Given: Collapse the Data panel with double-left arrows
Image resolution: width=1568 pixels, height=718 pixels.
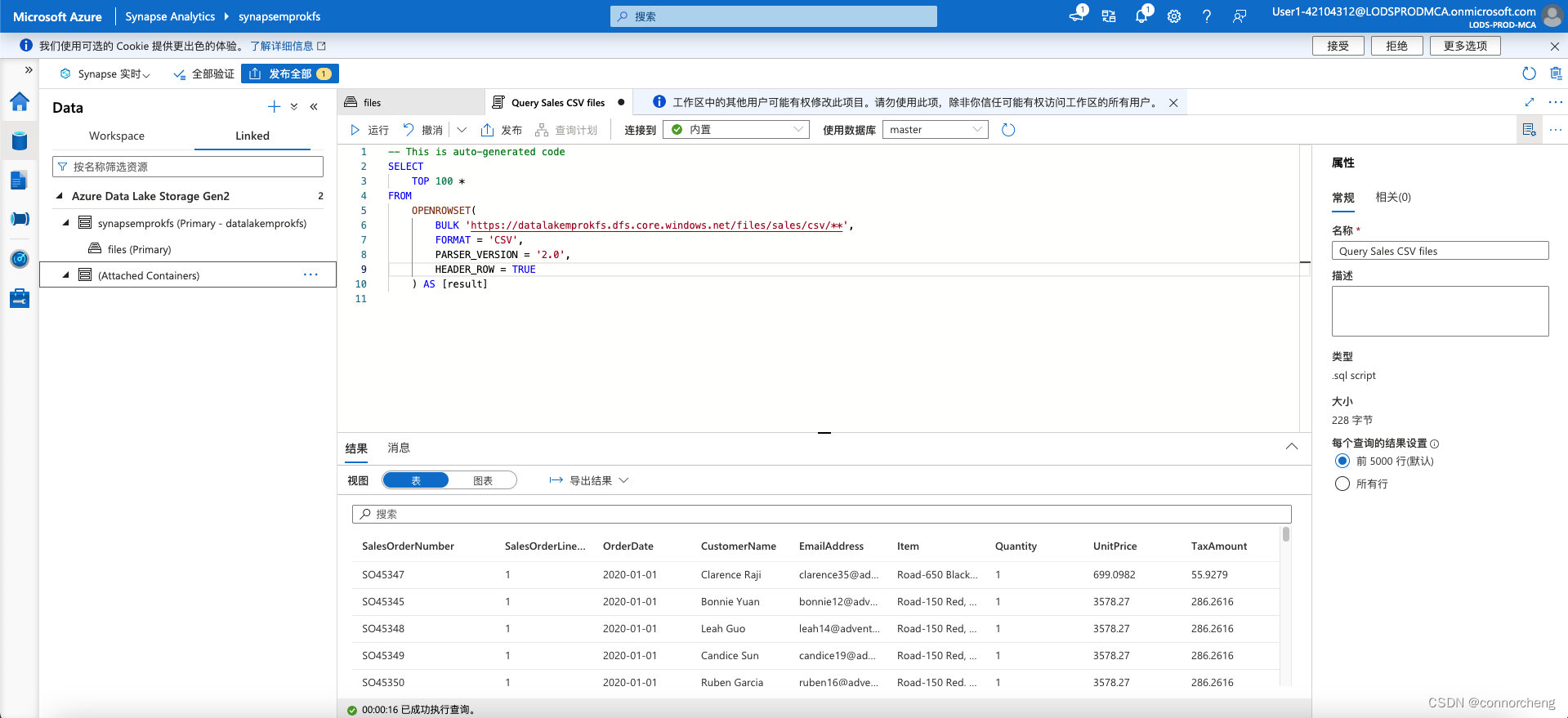Looking at the screenshot, I should 314,107.
